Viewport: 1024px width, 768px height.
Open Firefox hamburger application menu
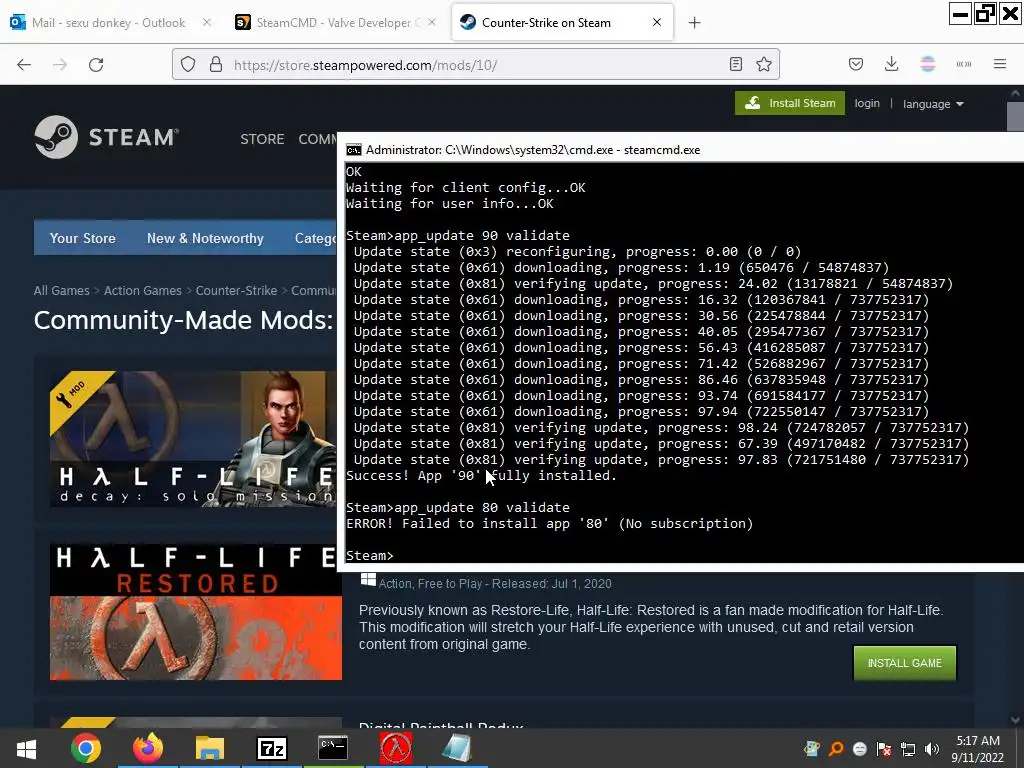999,64
